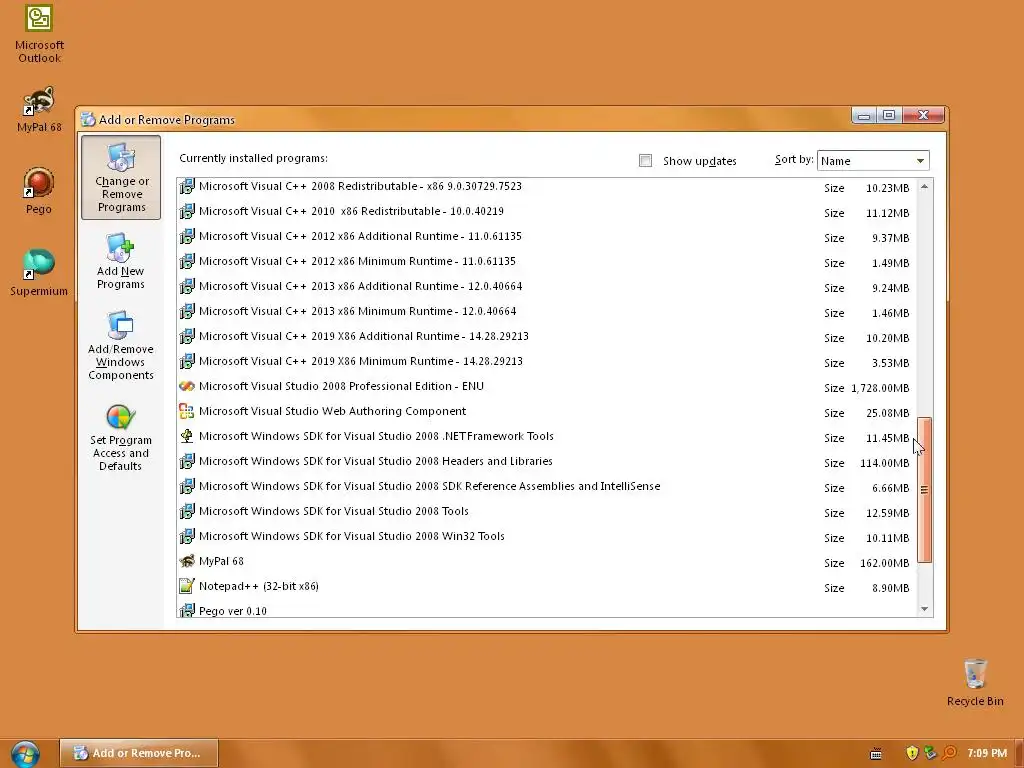Click the MyPal 68 raccoon list icon

click(x=187, y=561)
